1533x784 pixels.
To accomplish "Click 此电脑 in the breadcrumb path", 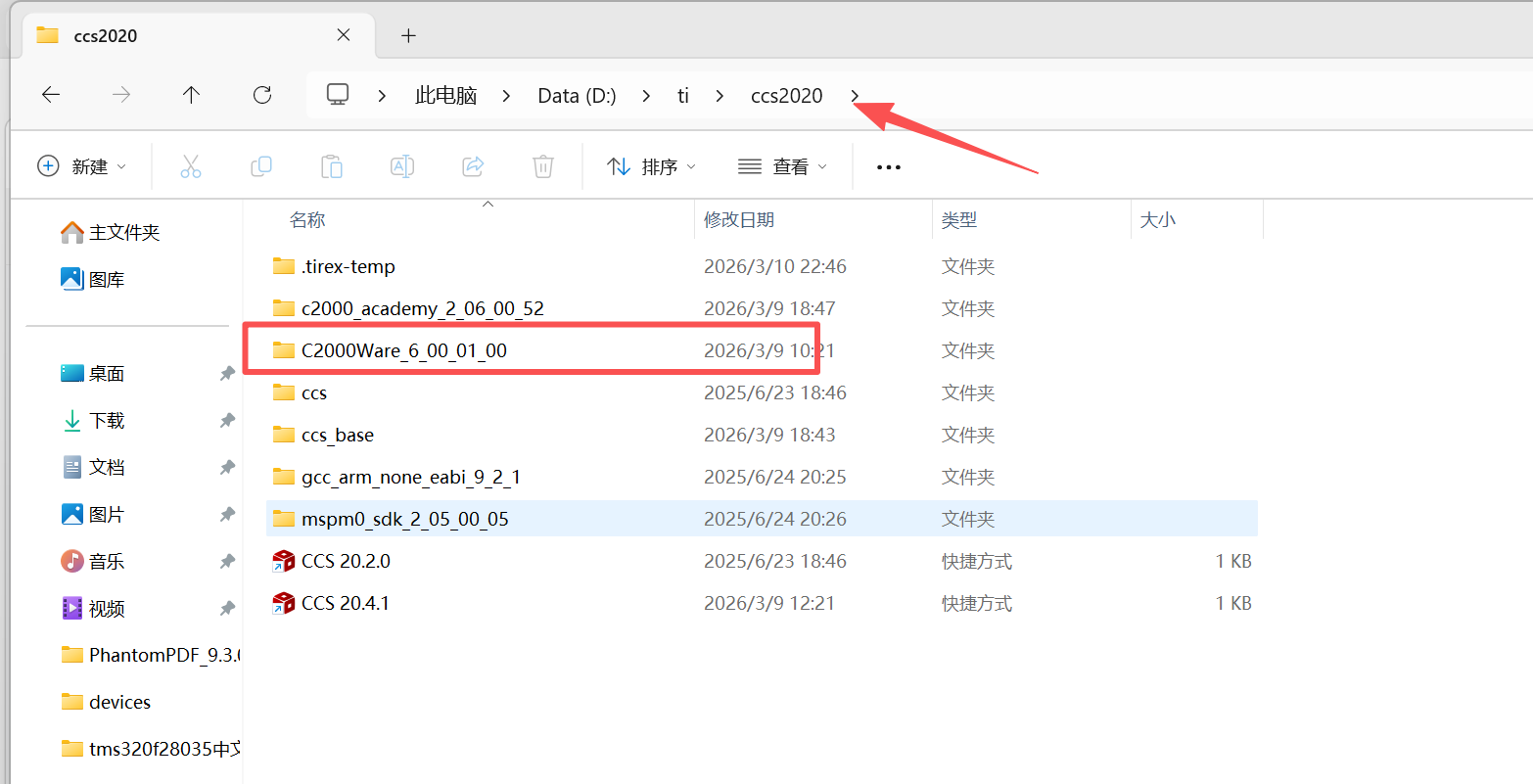I will pos(446,95).
